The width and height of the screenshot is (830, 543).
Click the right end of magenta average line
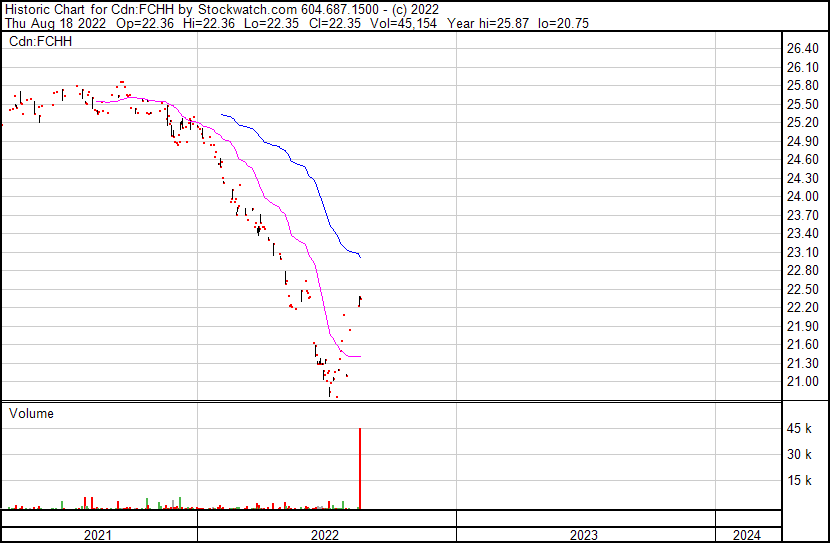point(360,356)
